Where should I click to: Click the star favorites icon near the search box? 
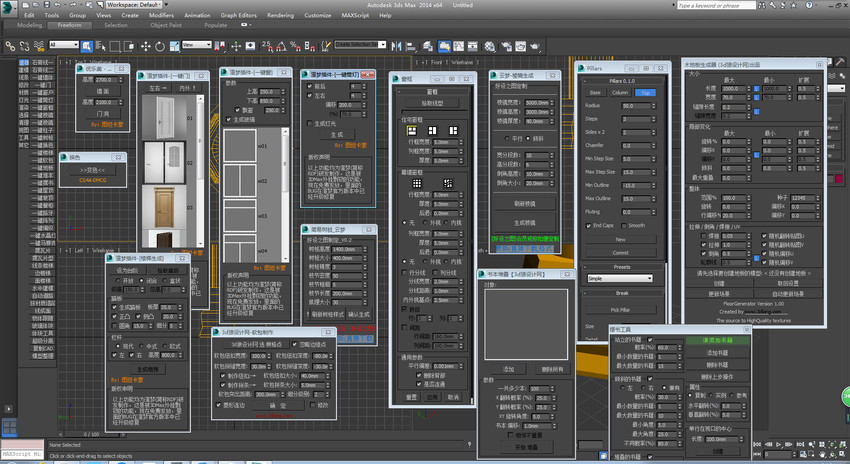pos(794,5)
